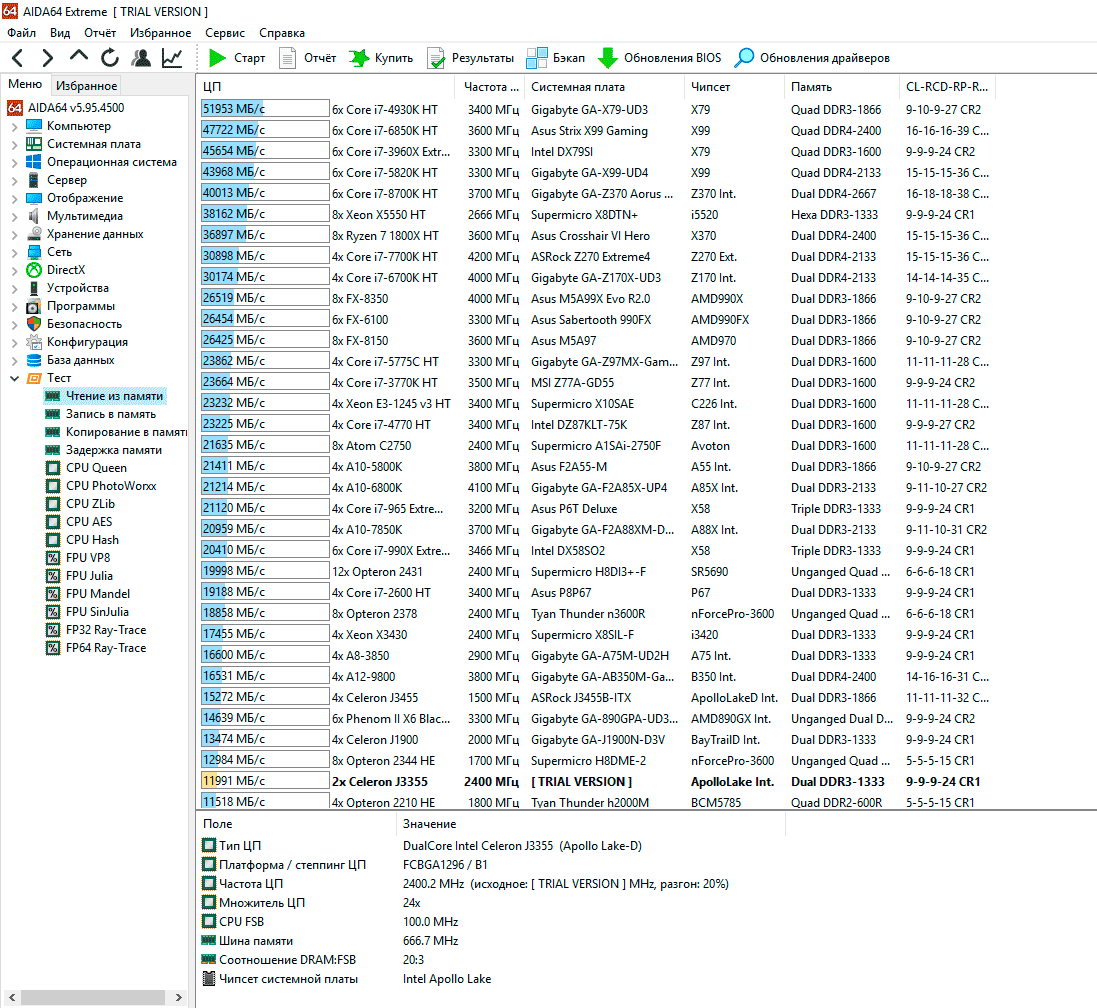The height and width of the screenshot is (1008, 1097).
Task: Switch to the Избранное tab
Action: pyautogui.click(x=86, y=86)
